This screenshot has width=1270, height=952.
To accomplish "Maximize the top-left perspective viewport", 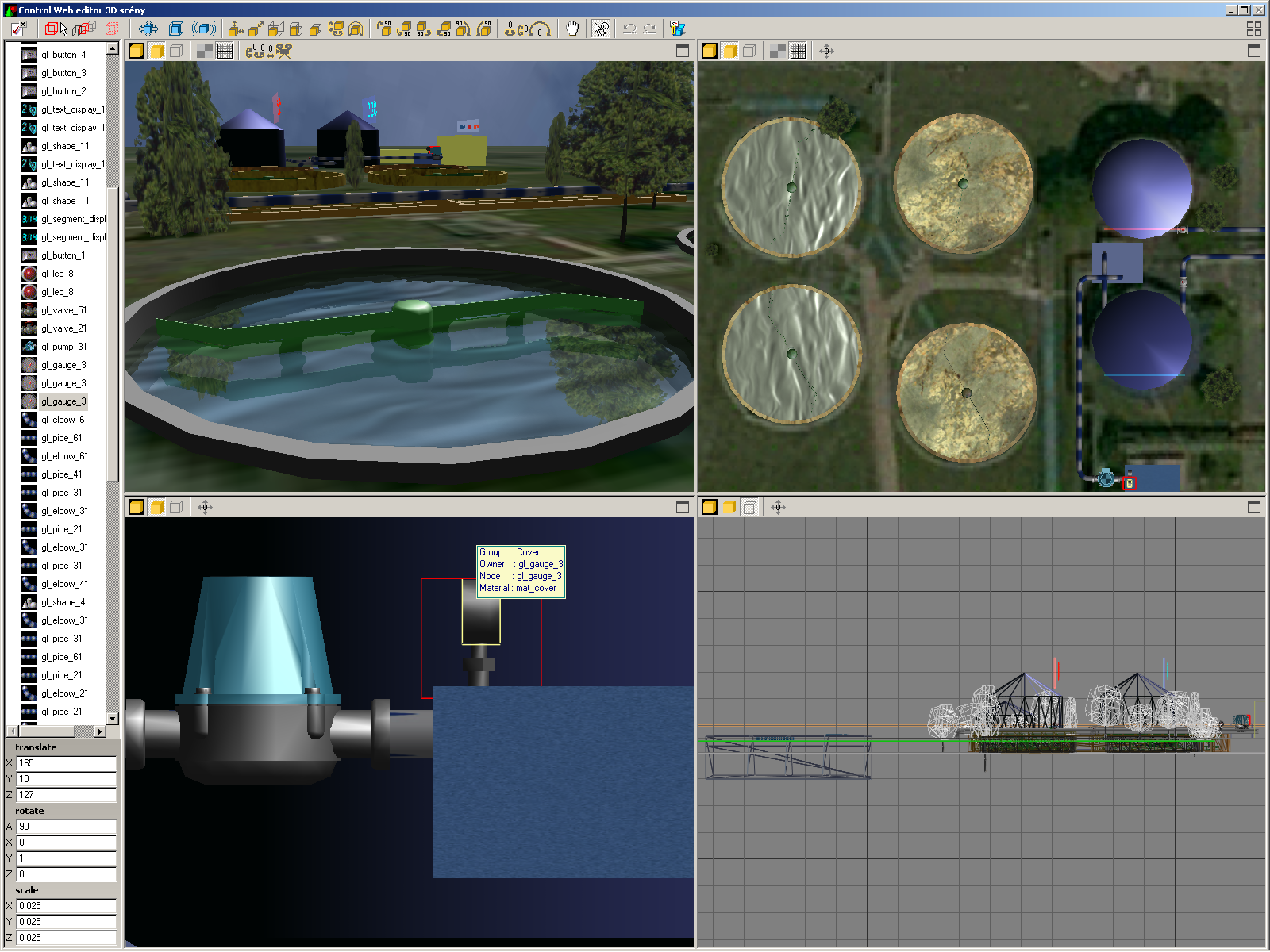I will 682,52.
